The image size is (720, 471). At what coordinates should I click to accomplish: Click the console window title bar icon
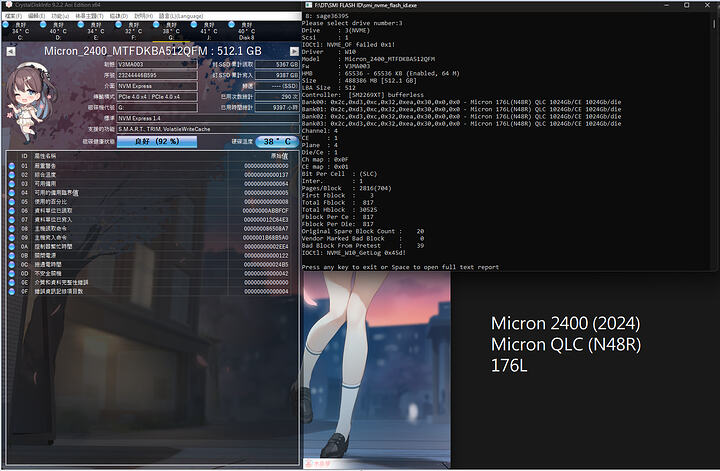coord(309,5)
